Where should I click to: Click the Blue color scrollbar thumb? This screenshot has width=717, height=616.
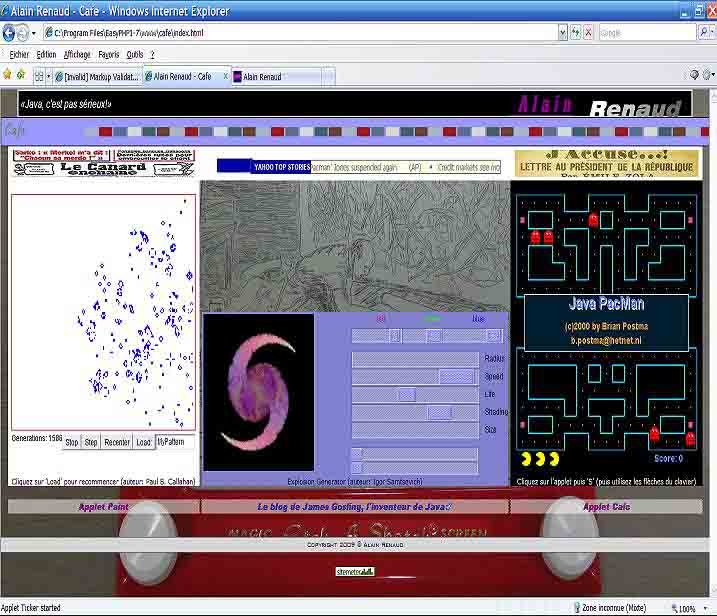click(493, 336)
